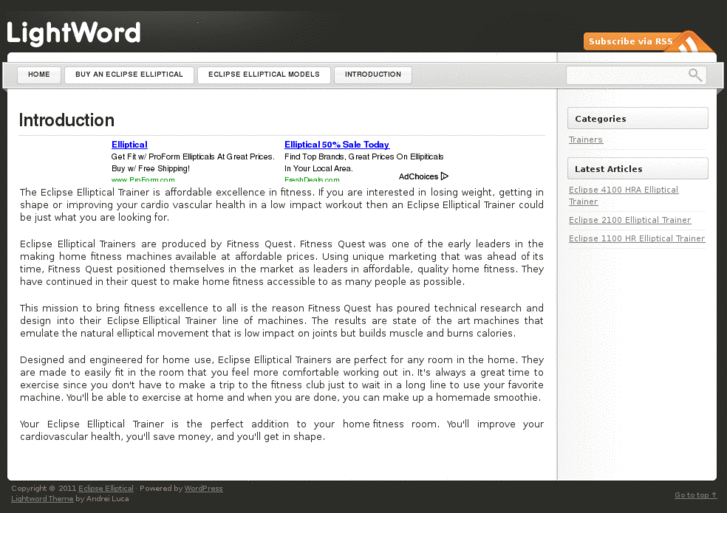This screenshot has height=545, width=727.
Task: Click 'Get Fit w/ ProForm Ellipticals' ad text
Action: point(192,157)
